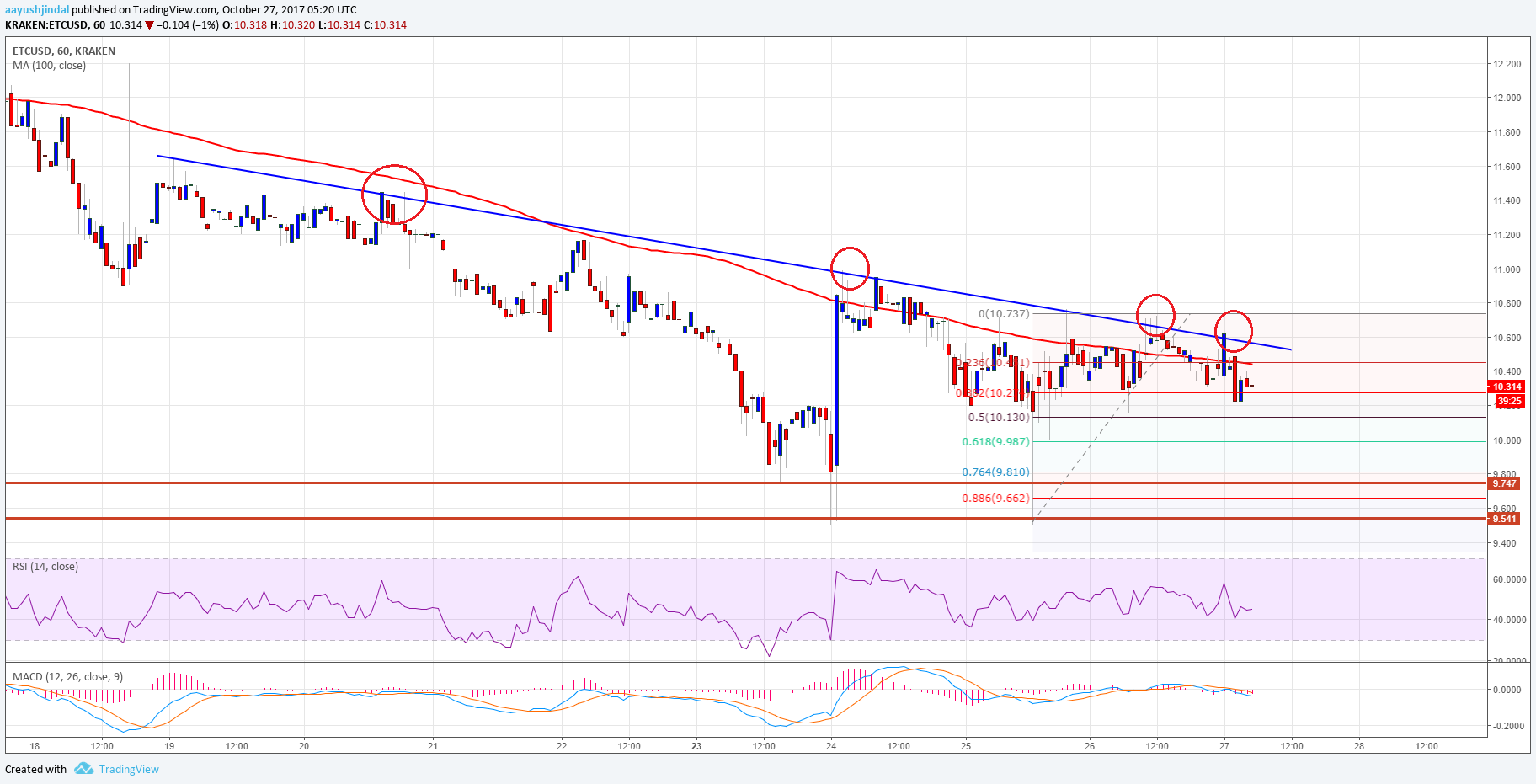Image resolution: width=1536 pixels, height=784 pixels.
Task: Click the current price tag 10.314
Action: pos(1507,387)
